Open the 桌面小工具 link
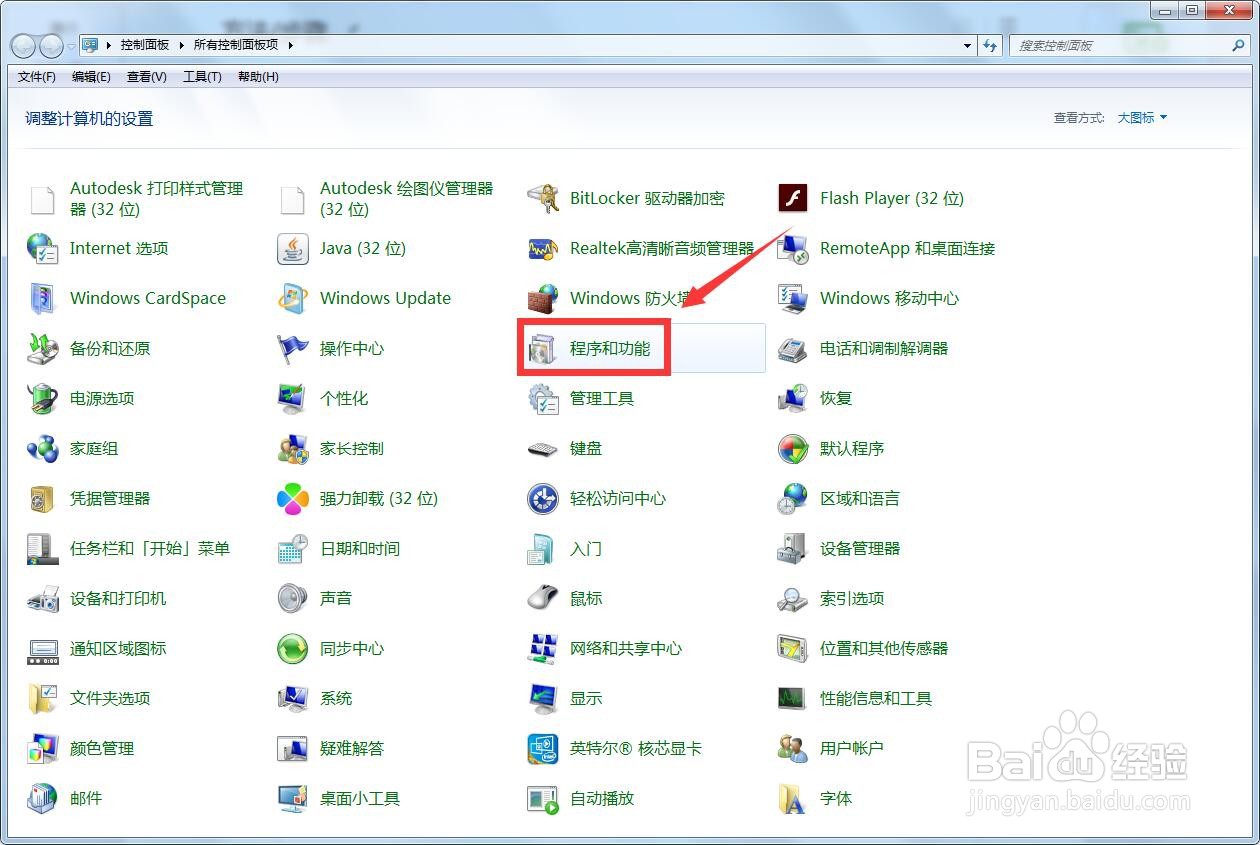Image resolution: width=1260 pixels, height=845 pixels. coord(360,798)
